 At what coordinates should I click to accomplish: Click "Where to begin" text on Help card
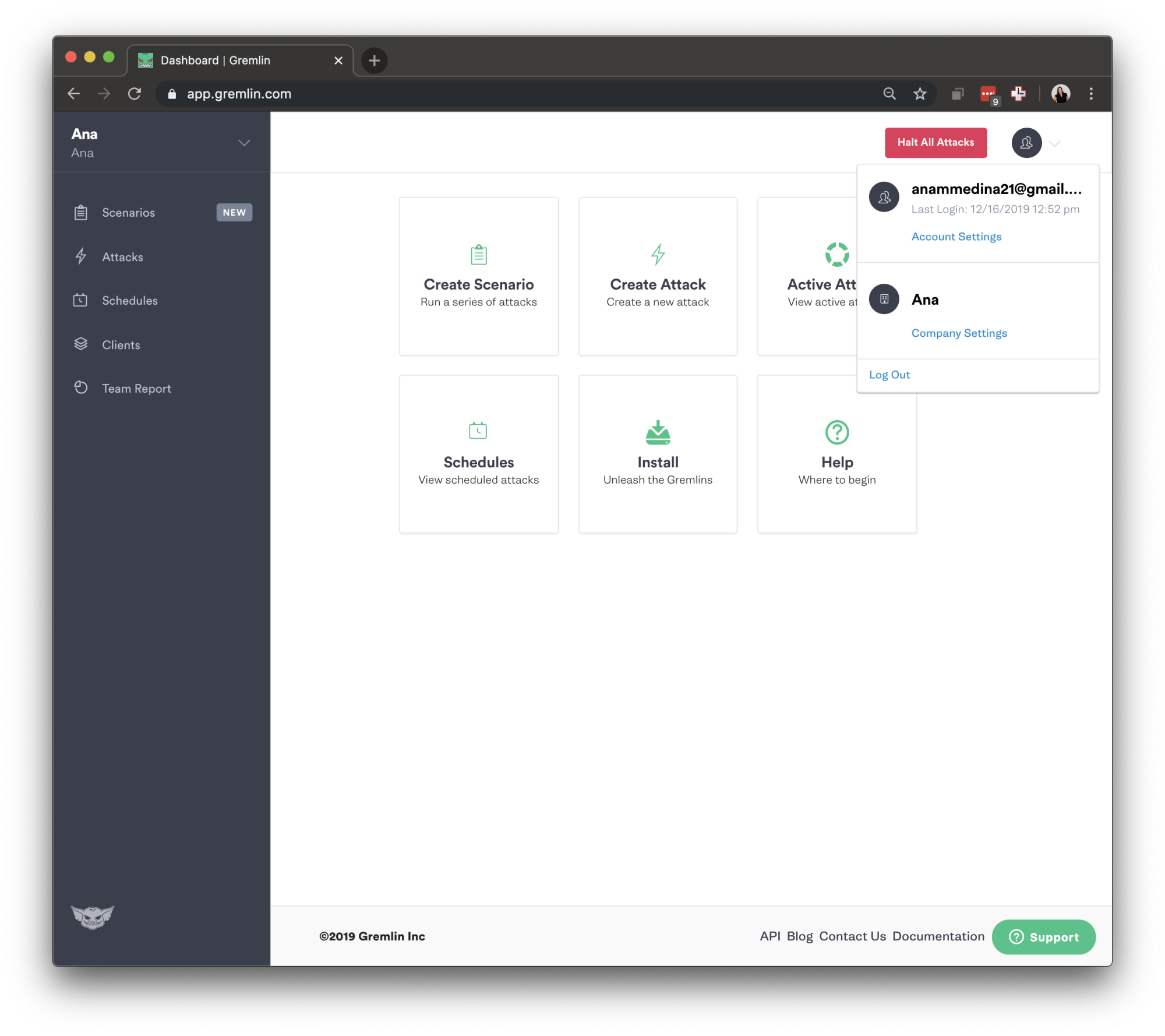(x=837, y=480)
